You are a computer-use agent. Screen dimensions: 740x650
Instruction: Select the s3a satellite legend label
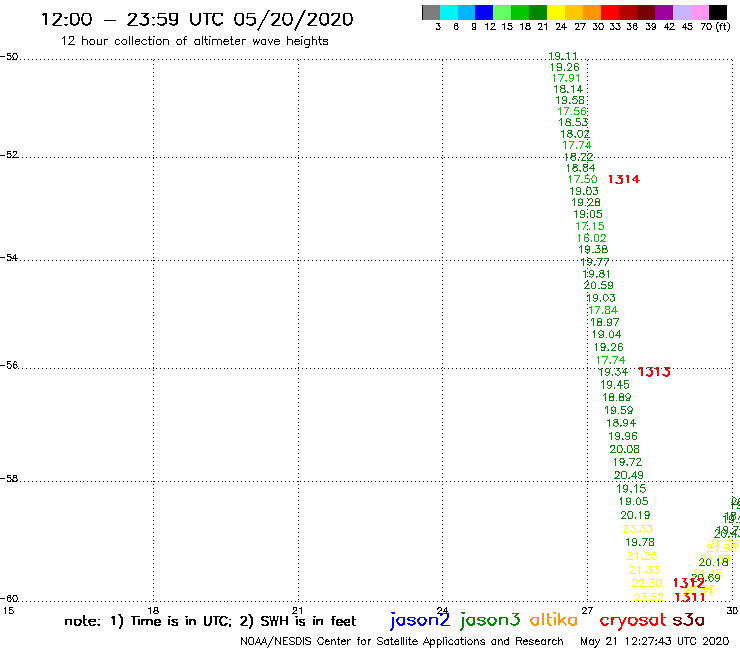point(688,621)
